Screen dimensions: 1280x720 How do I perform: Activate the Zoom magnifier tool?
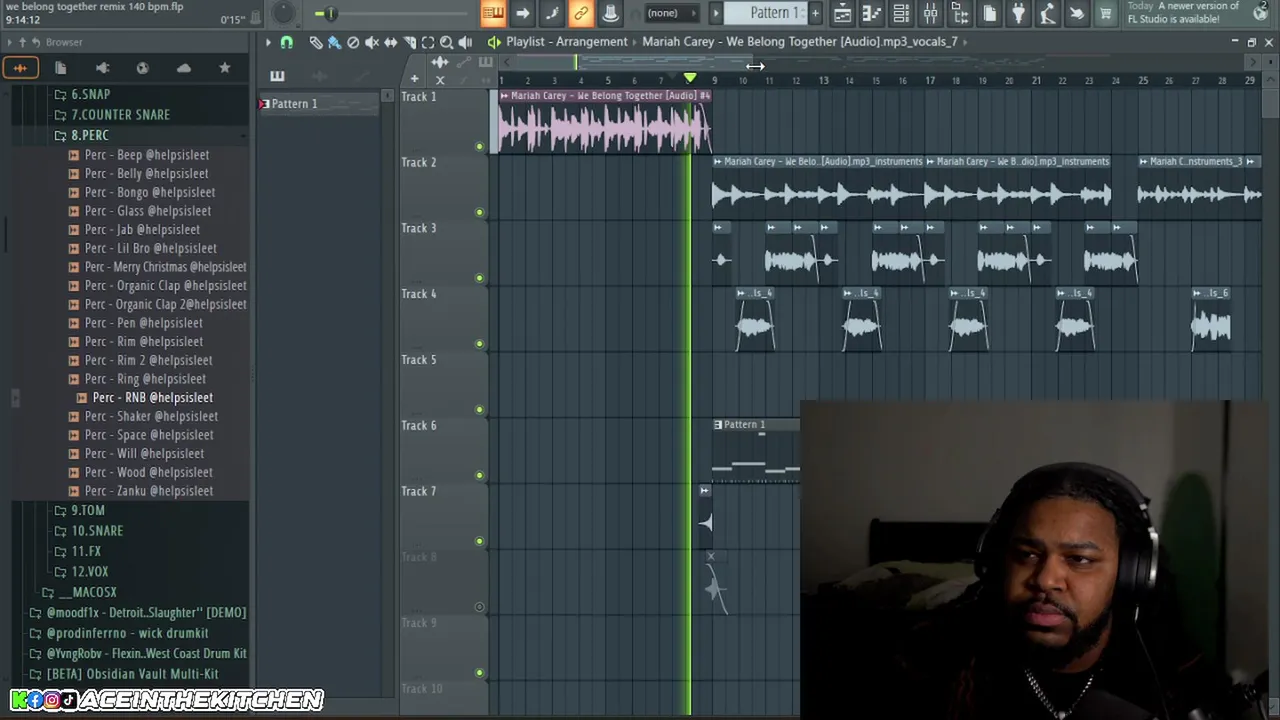tap(447, 42)
